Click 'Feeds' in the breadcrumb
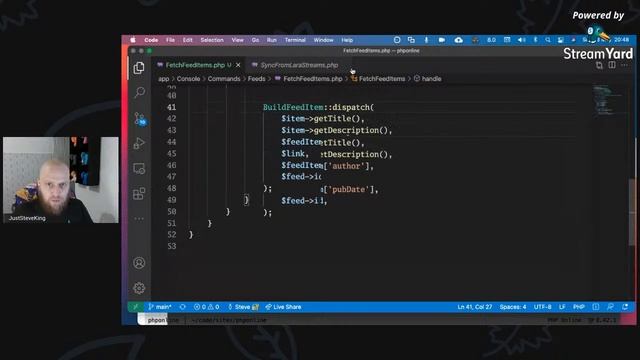Viewport: 640px width, 360px height. click(256, 79)
